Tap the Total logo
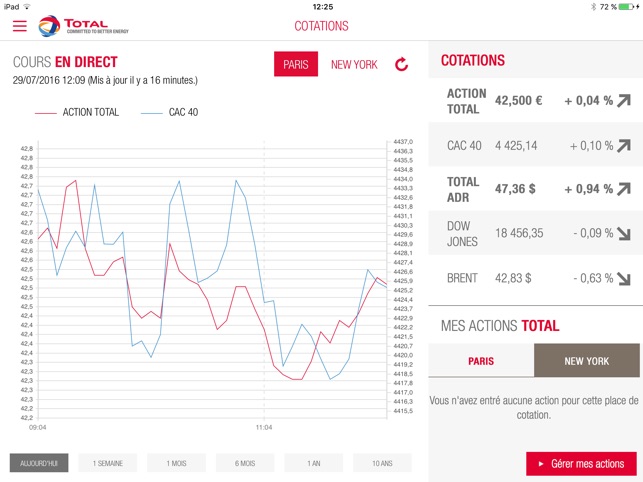Screen dimensions: 643x482 (84, 26)
